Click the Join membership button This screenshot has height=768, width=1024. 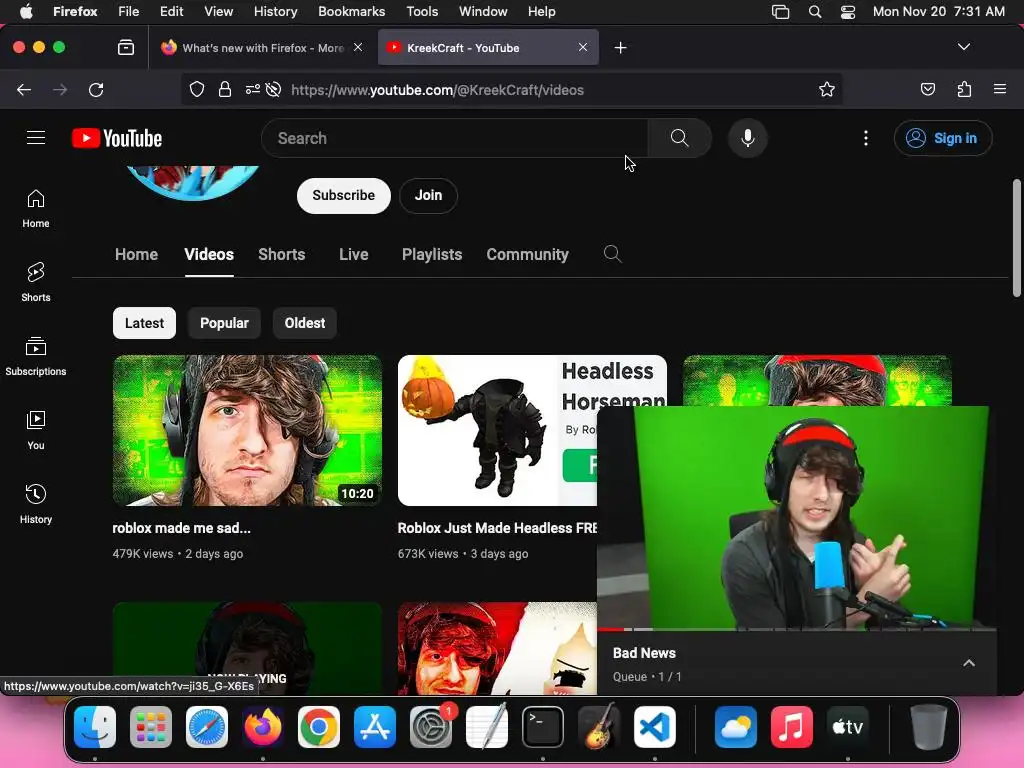pos(428,195)
